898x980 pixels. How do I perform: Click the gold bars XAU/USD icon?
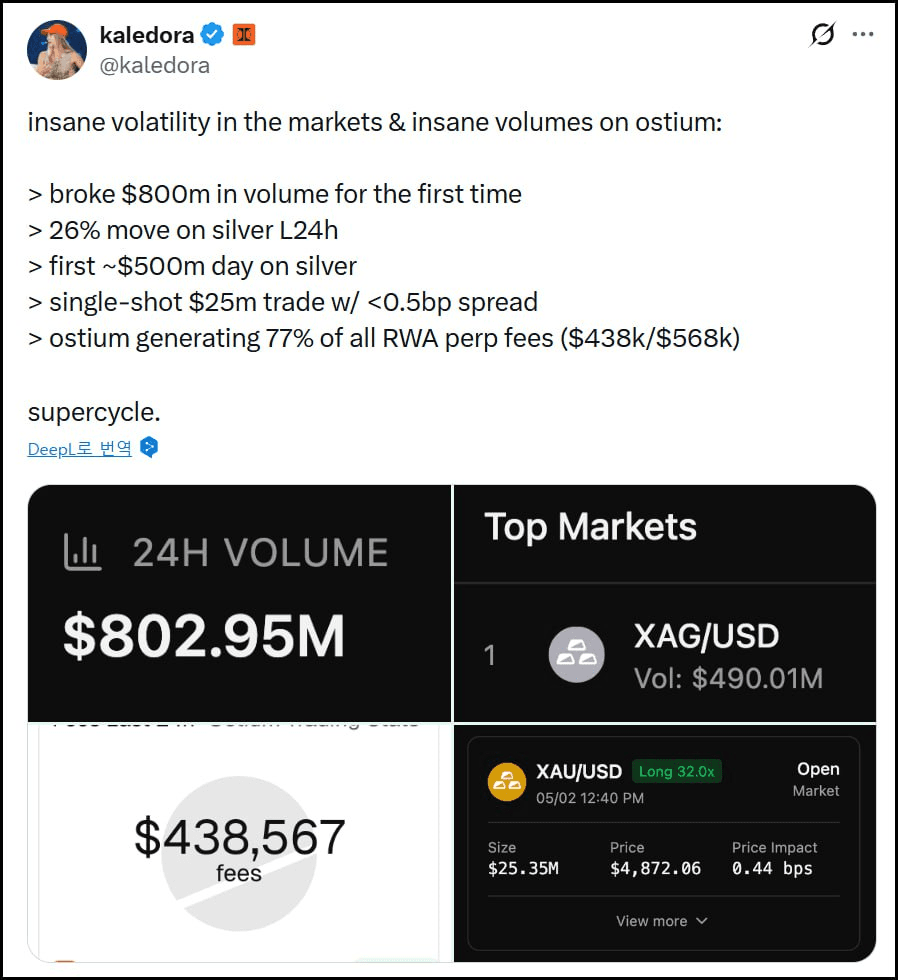507,782
